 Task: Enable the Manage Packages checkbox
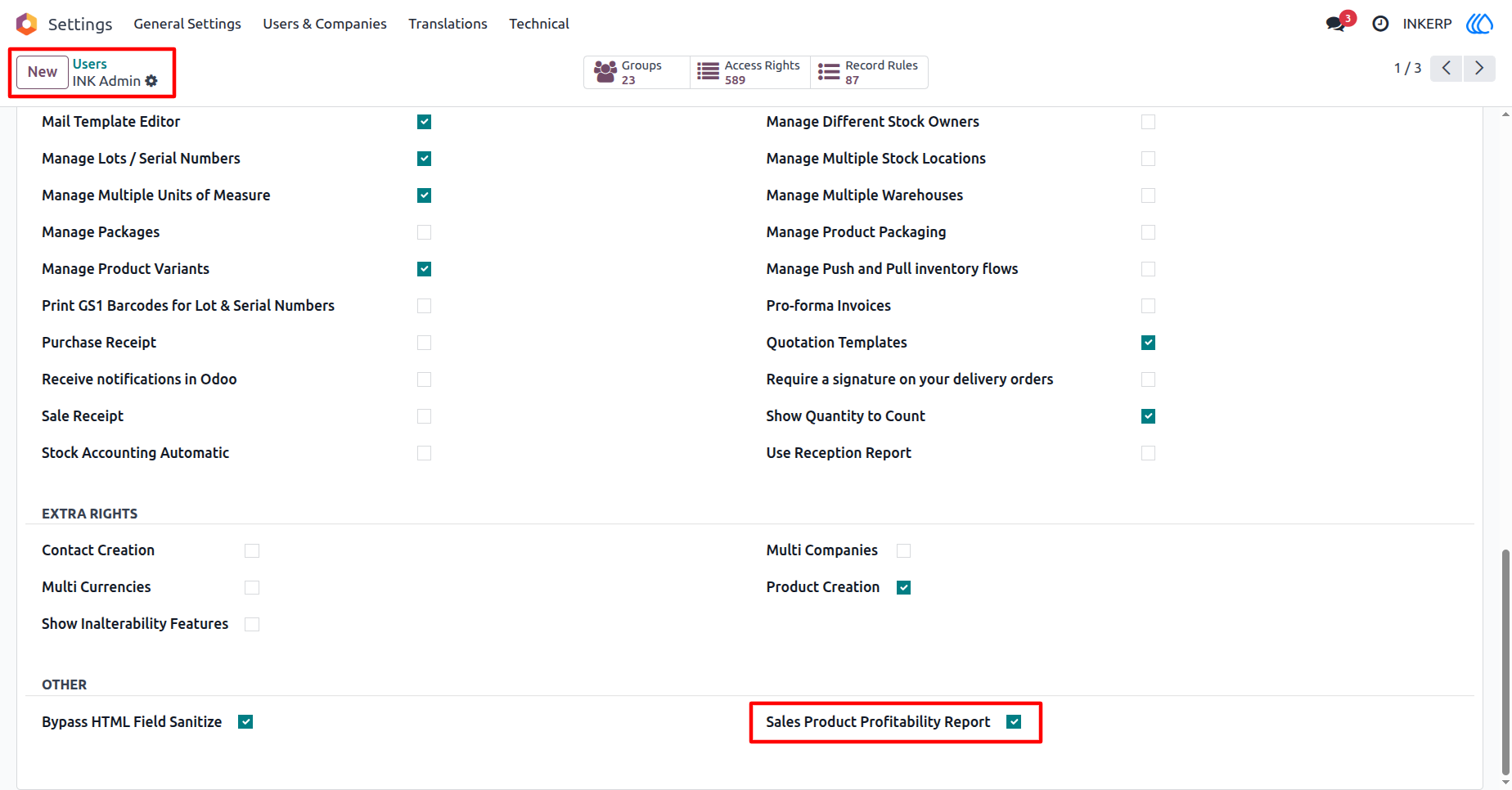pyautogui.click(x=424, y=232)
